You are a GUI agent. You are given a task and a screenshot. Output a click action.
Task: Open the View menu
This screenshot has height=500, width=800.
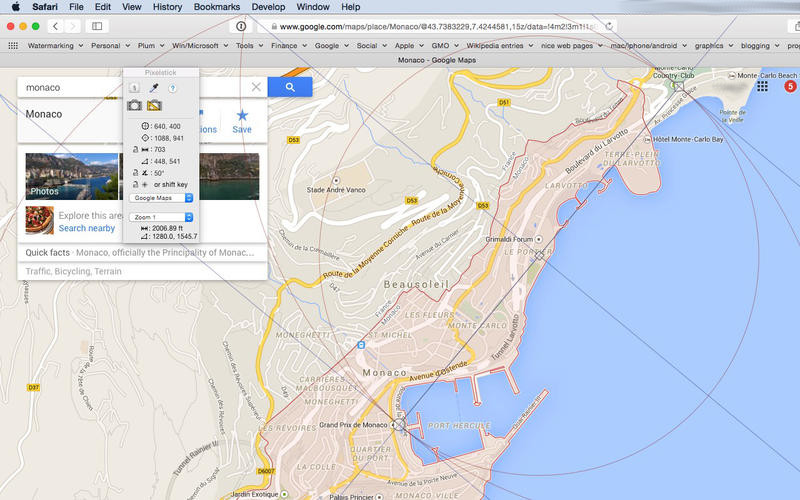[x=131, y=7]
